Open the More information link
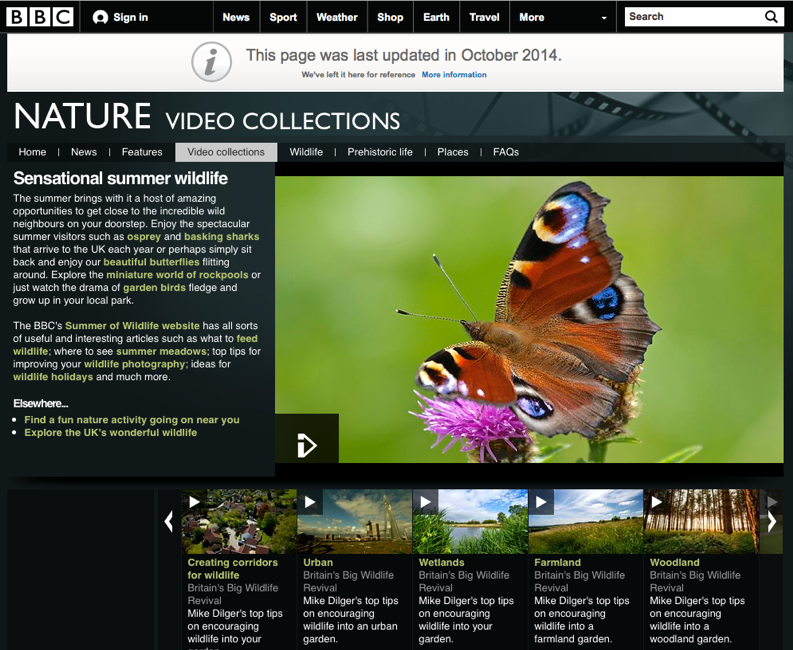This screenshot has height=650, width=793. 454,74
